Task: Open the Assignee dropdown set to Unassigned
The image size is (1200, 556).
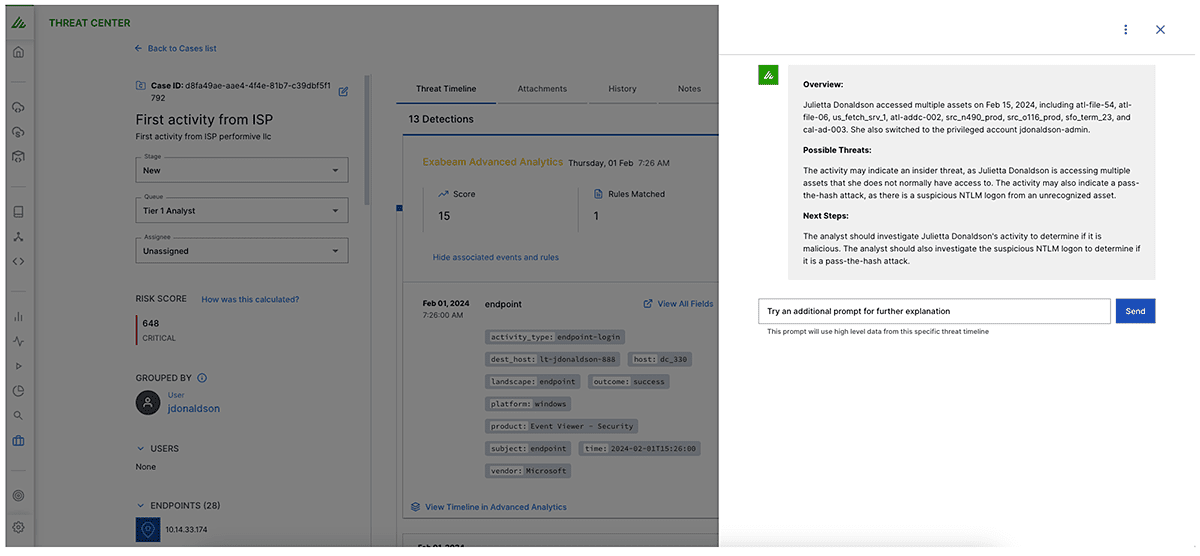Action: (242, 250)
